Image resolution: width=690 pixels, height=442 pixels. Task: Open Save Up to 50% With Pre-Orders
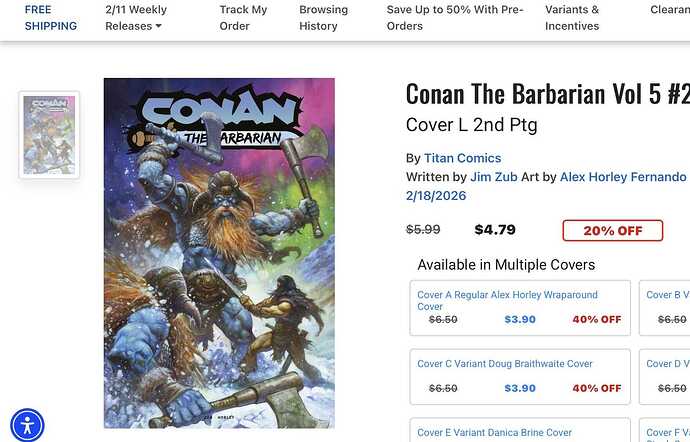[454, 18]
